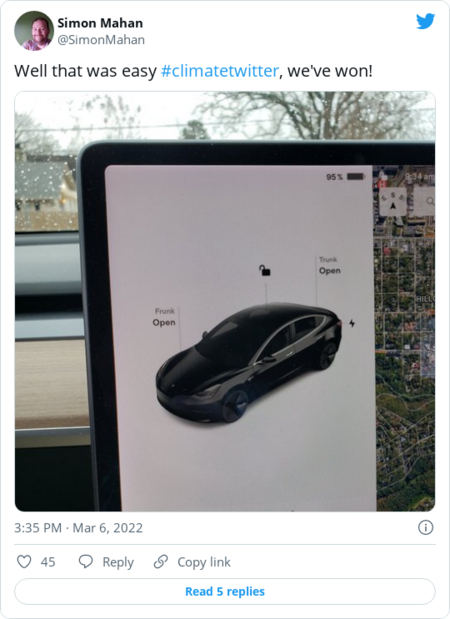Click the copy link chain icon
Viewport: 450px width, 619px height.
(x=161, y=561)
